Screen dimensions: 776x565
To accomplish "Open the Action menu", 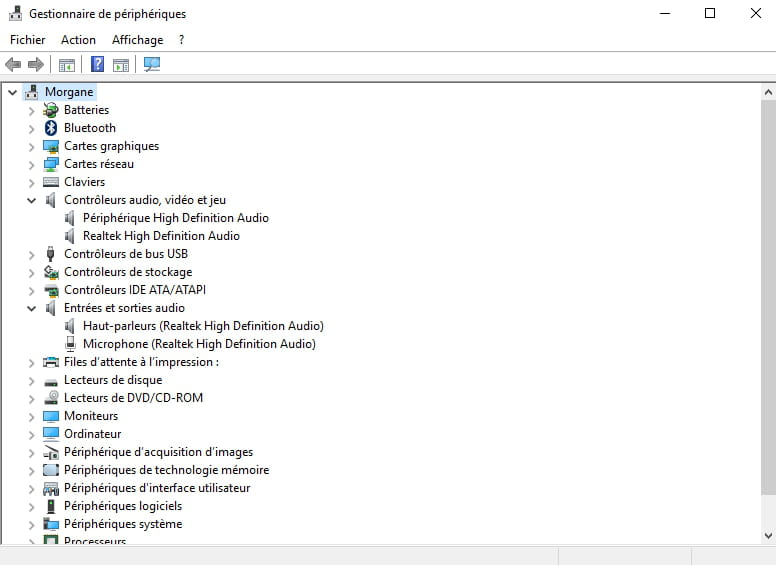I will (x=78, y=40).
